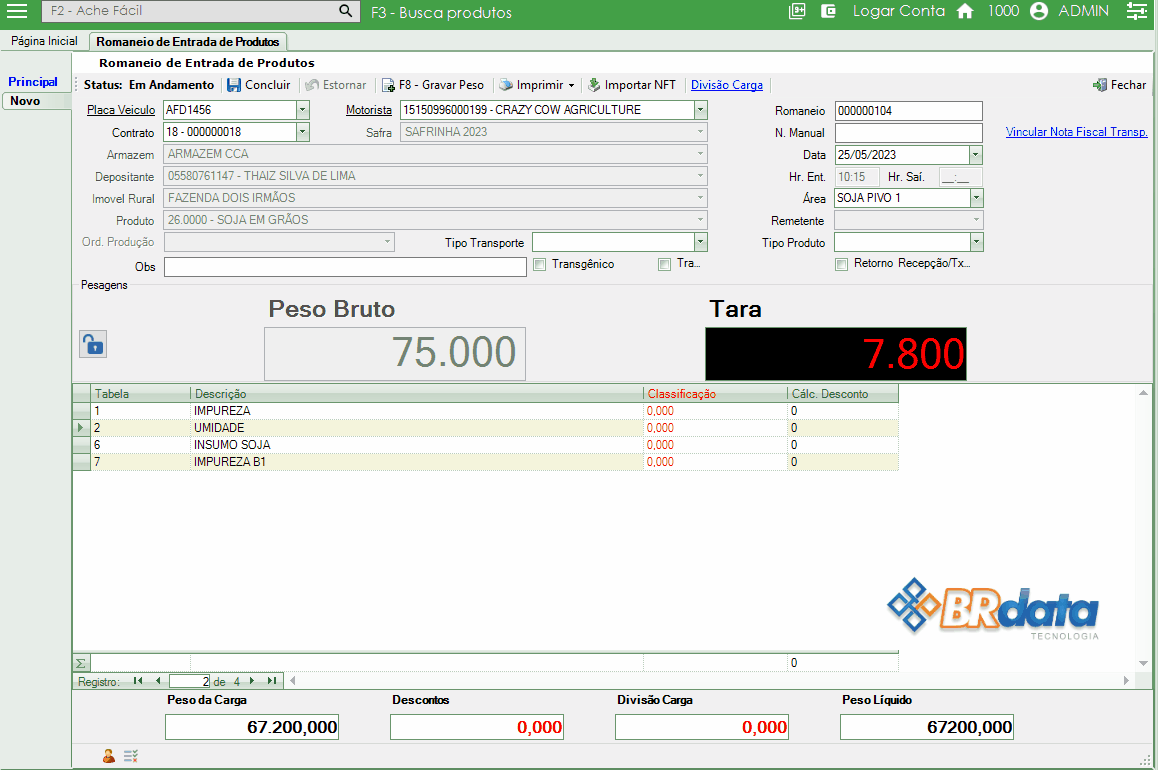Expand the Área dropdown SOJA PIVO 1
This screenshot has height=770, width=1158.
point(976,198)
